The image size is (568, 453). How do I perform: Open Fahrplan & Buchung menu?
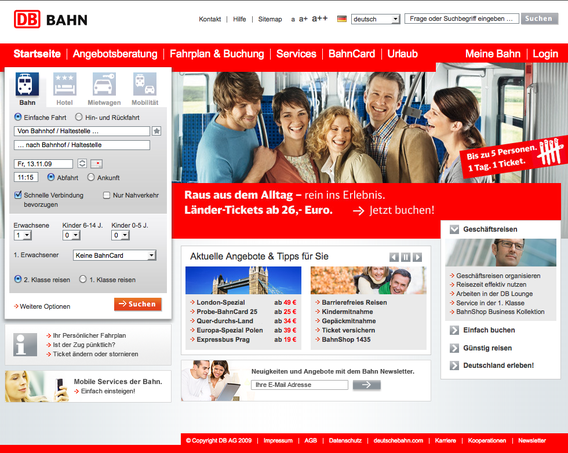coord(217,54)
